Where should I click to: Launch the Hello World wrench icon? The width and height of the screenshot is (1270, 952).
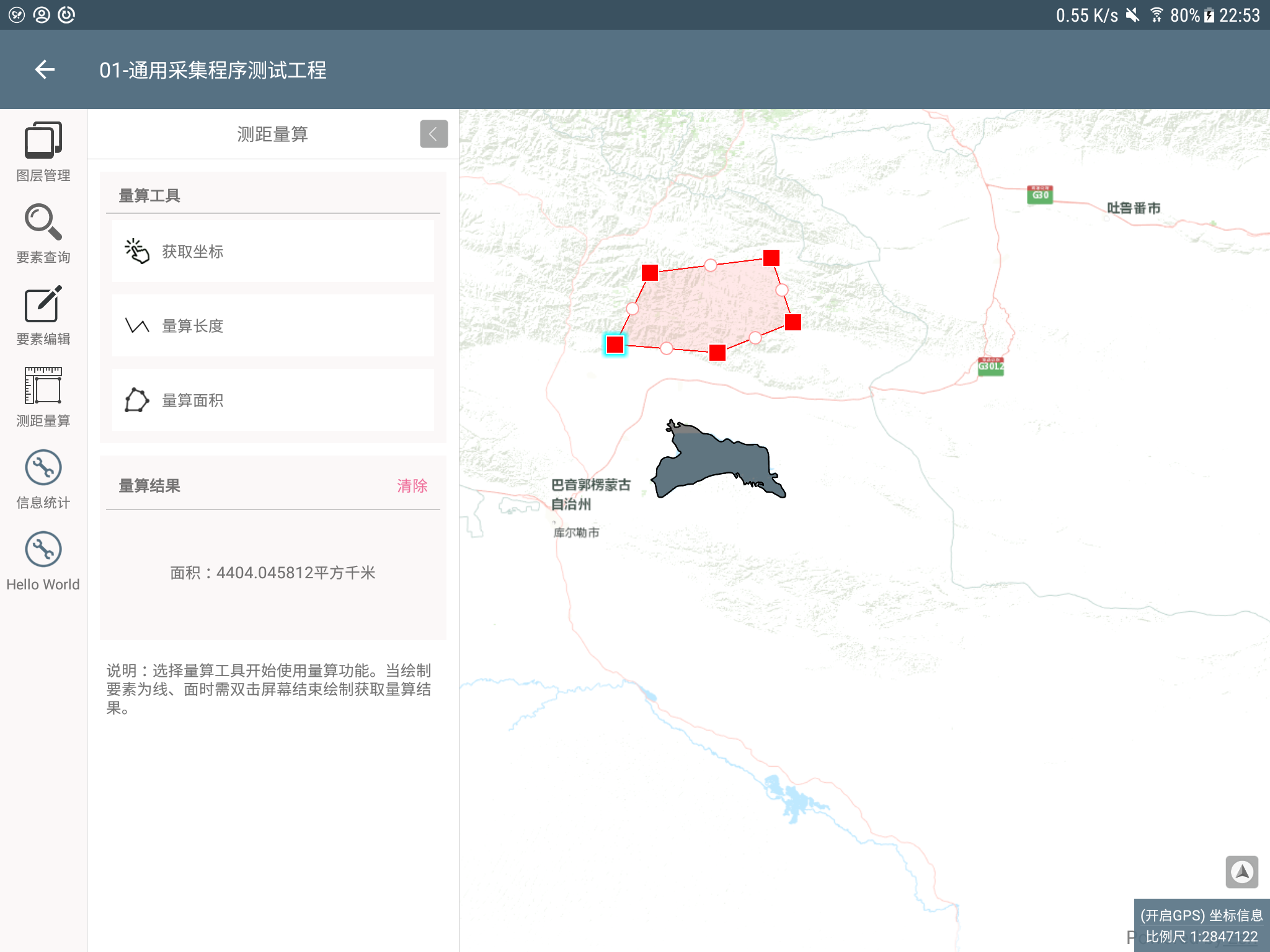43,550
